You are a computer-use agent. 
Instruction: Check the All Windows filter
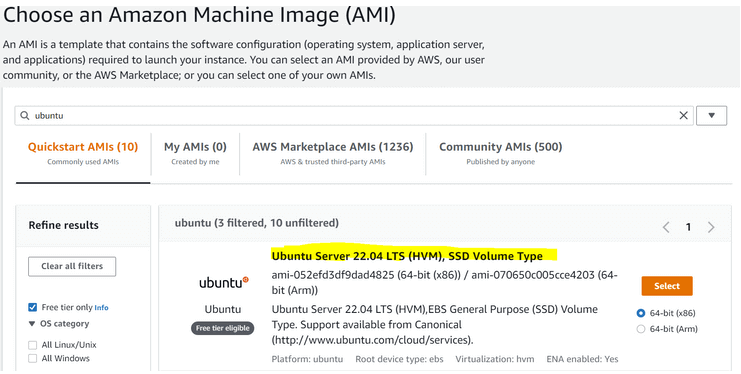33,358
